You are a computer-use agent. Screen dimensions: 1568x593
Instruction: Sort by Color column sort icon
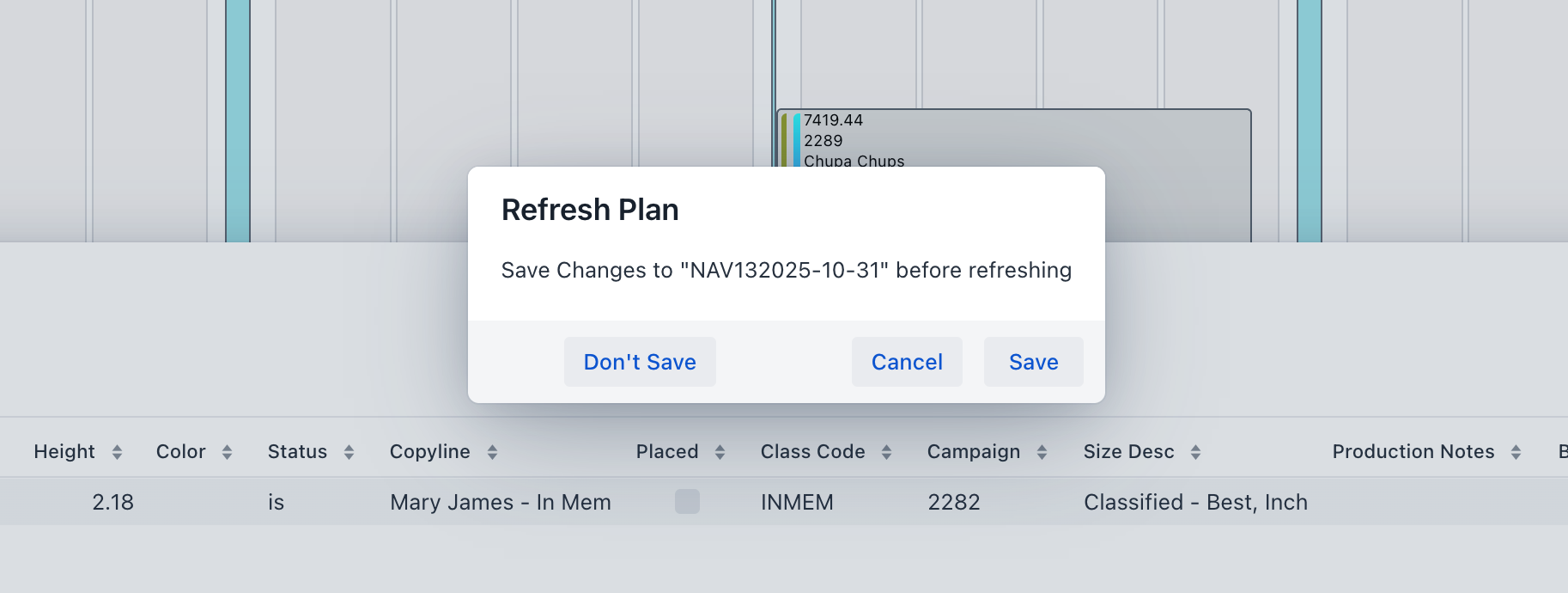[x=227, y=452]
